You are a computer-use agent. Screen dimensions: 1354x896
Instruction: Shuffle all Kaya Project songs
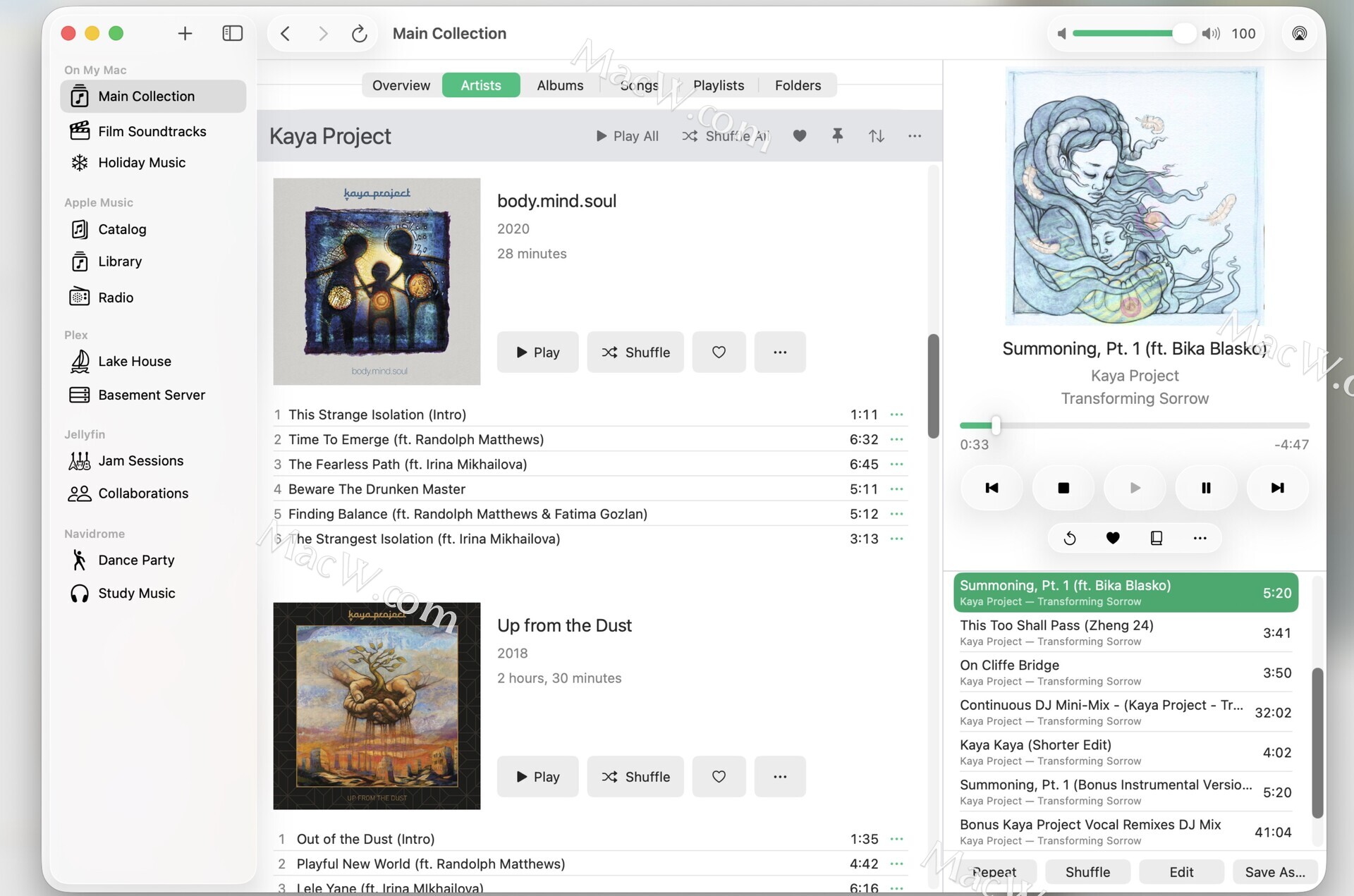(726, 136)
